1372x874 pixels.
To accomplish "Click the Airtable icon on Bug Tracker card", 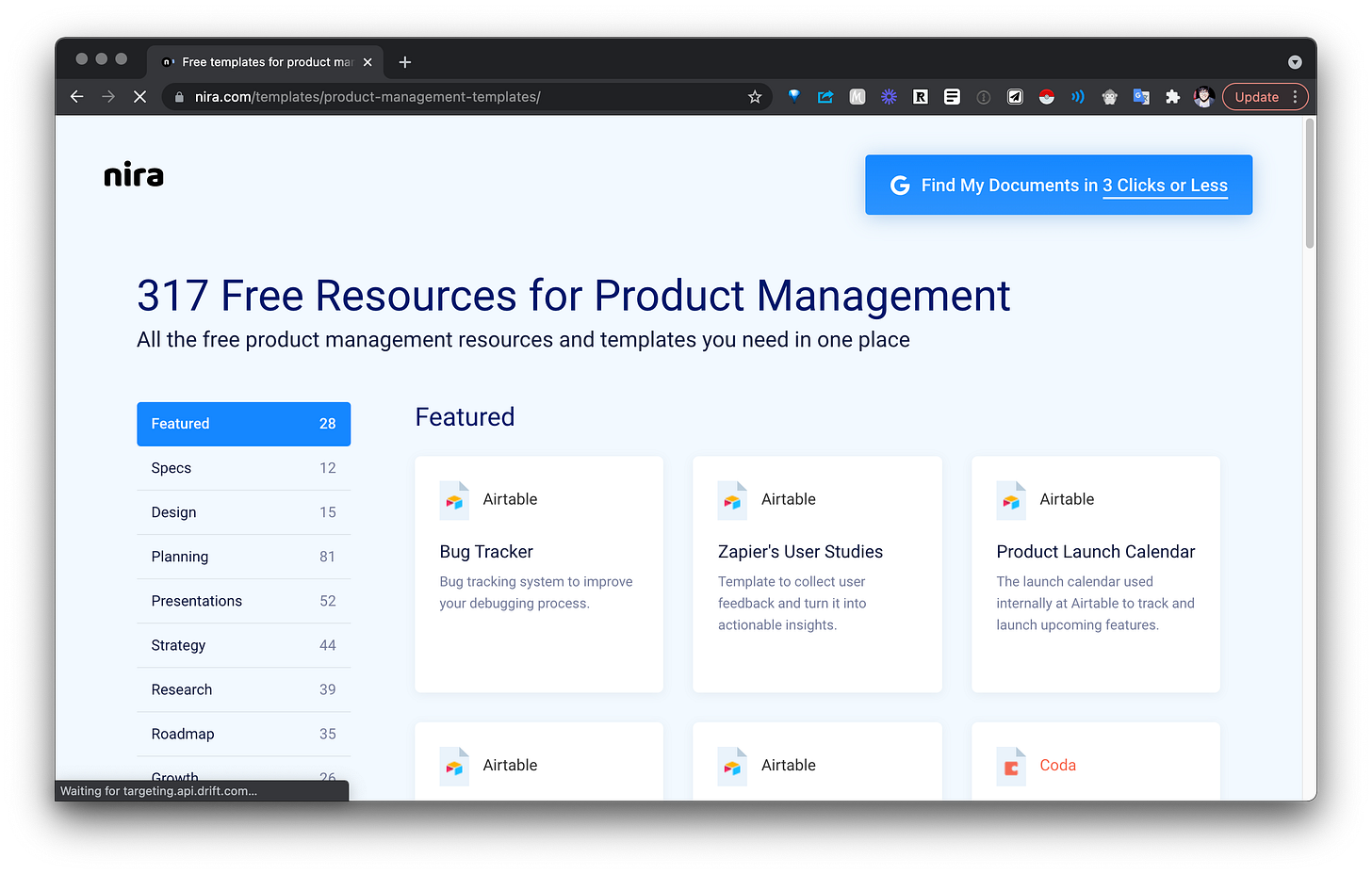I will coord(454,500).
